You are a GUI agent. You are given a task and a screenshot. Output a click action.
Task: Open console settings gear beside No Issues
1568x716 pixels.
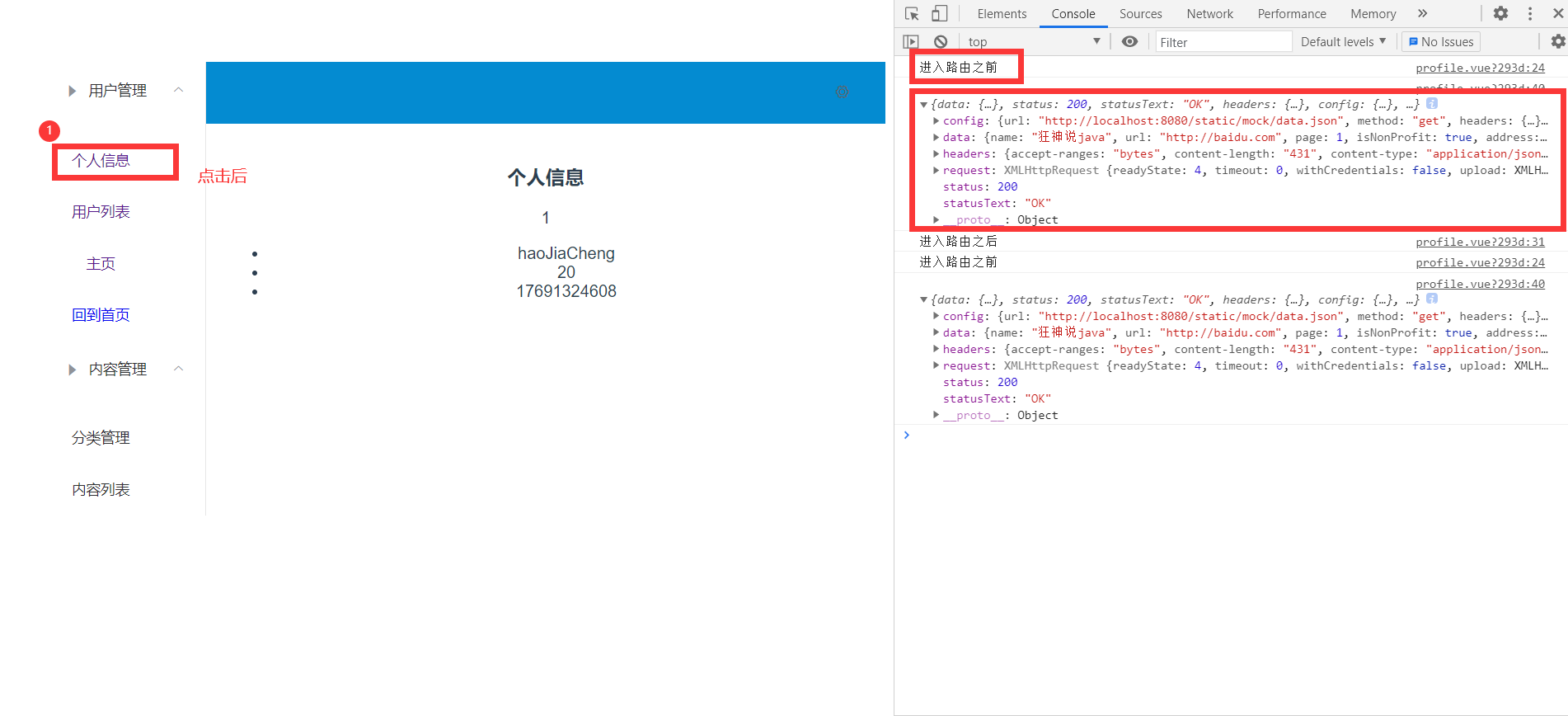tap(1557, 42)
